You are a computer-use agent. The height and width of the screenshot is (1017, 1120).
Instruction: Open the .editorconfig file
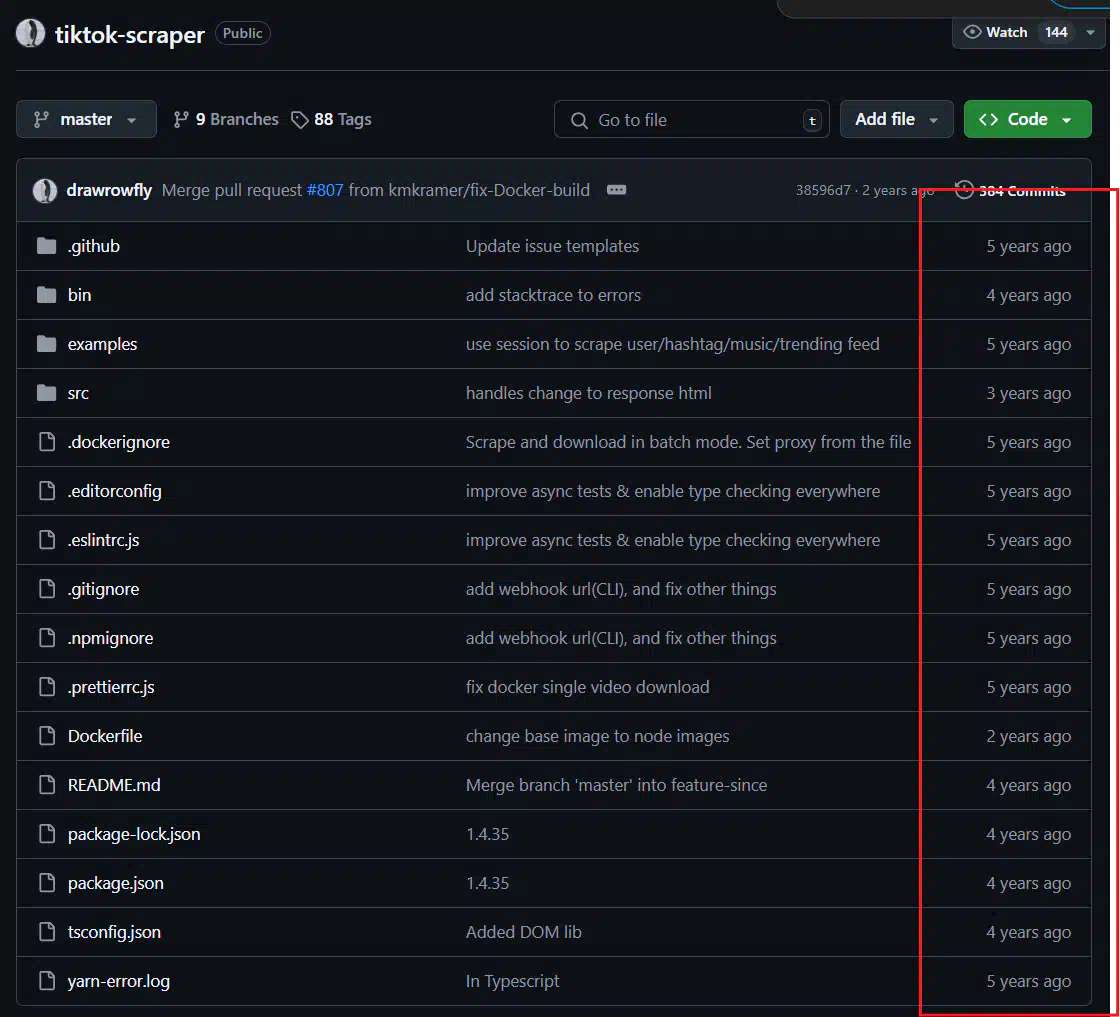[114, 491]
